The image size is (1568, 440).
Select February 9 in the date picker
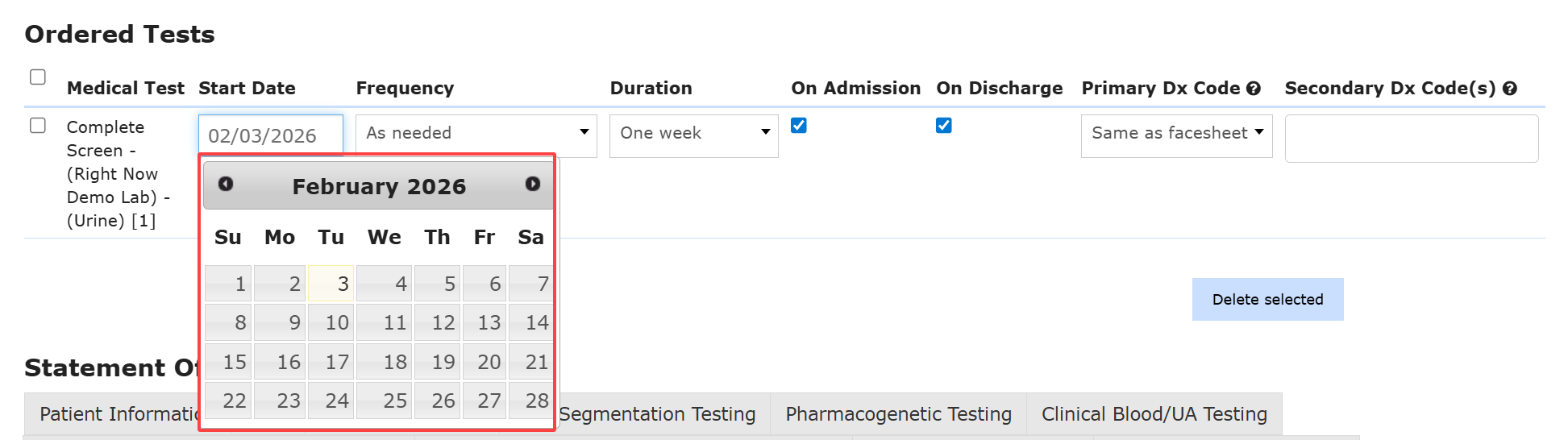tap(280, 322)
